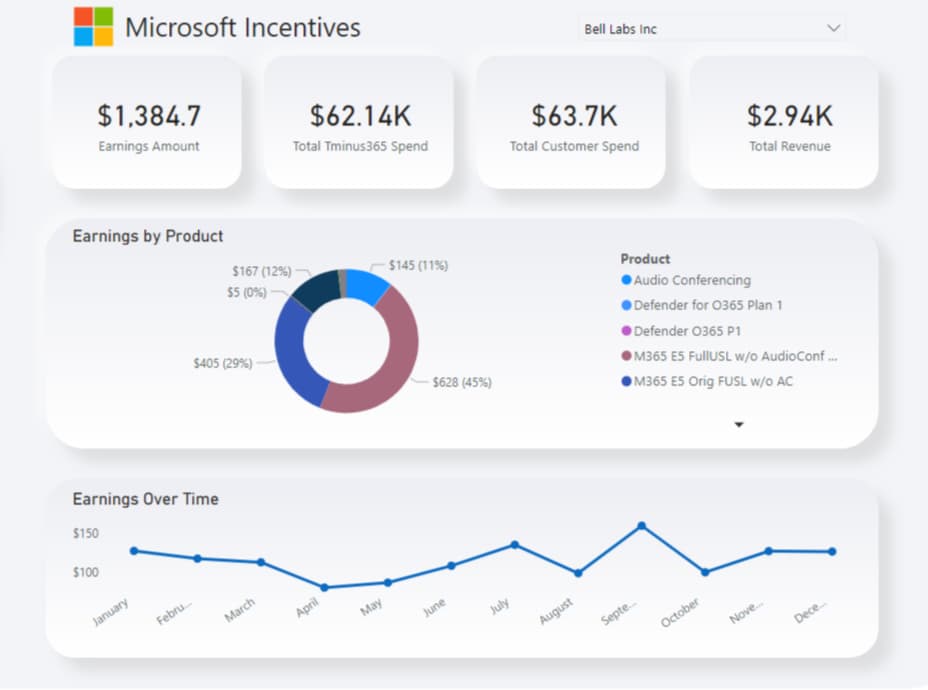This screenshot has height=690, width=928.
Task: Click the Microsoft four-color logo
Action: pyautogui.click(x=93, y=27)
